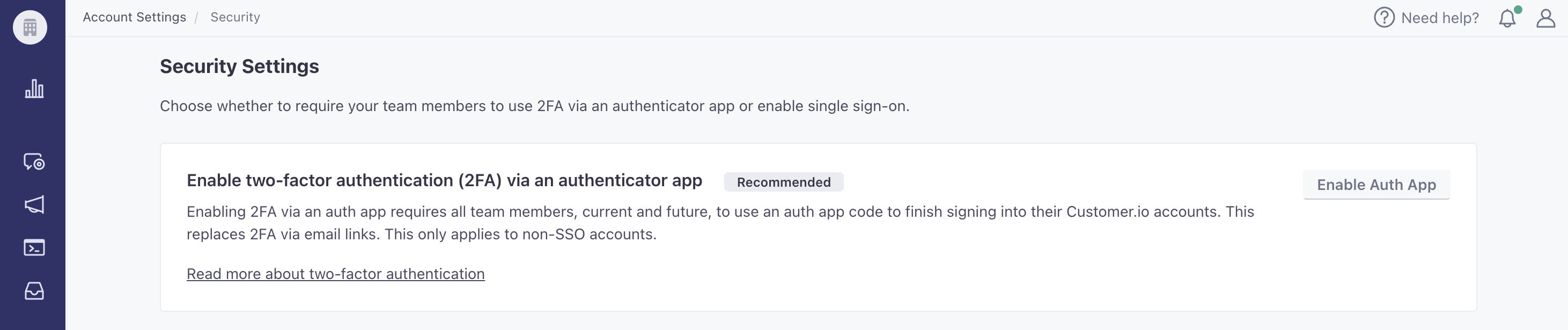
Task: Open the campaigns speech bubble icon
Action: pos(34,162)
